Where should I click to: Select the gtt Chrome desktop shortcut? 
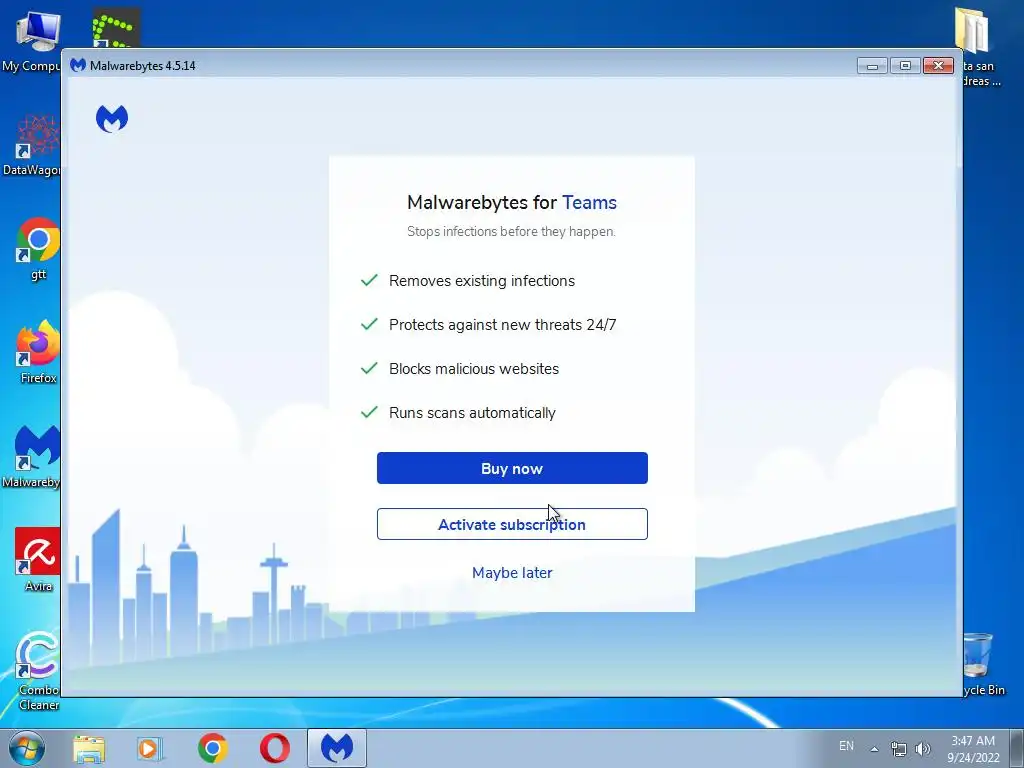tap(38, 248)
